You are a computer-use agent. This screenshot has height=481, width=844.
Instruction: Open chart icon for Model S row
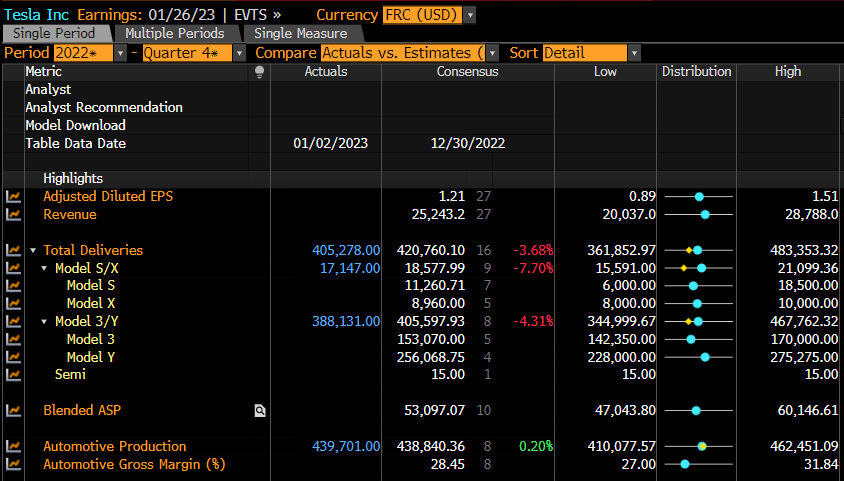(x=13, y=286)
